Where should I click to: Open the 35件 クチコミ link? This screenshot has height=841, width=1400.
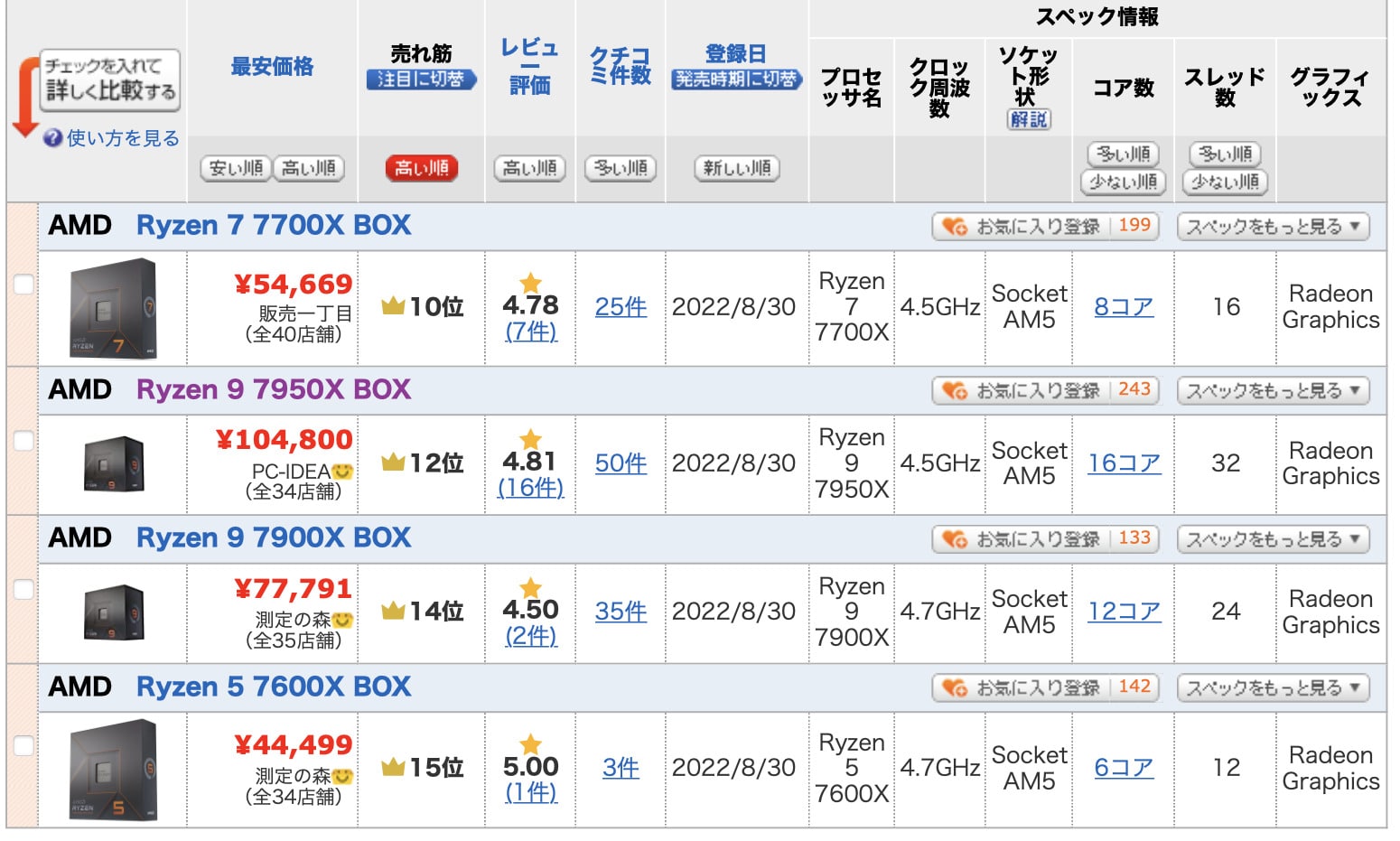(x=621, y=612)
